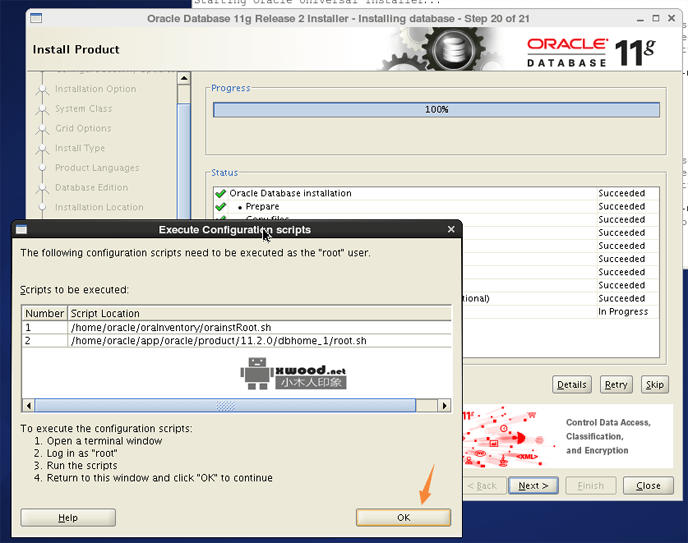Close the Execute Configuration scripts dialog
This screenshot has height=543, width=688.
(x=451, y=229)
